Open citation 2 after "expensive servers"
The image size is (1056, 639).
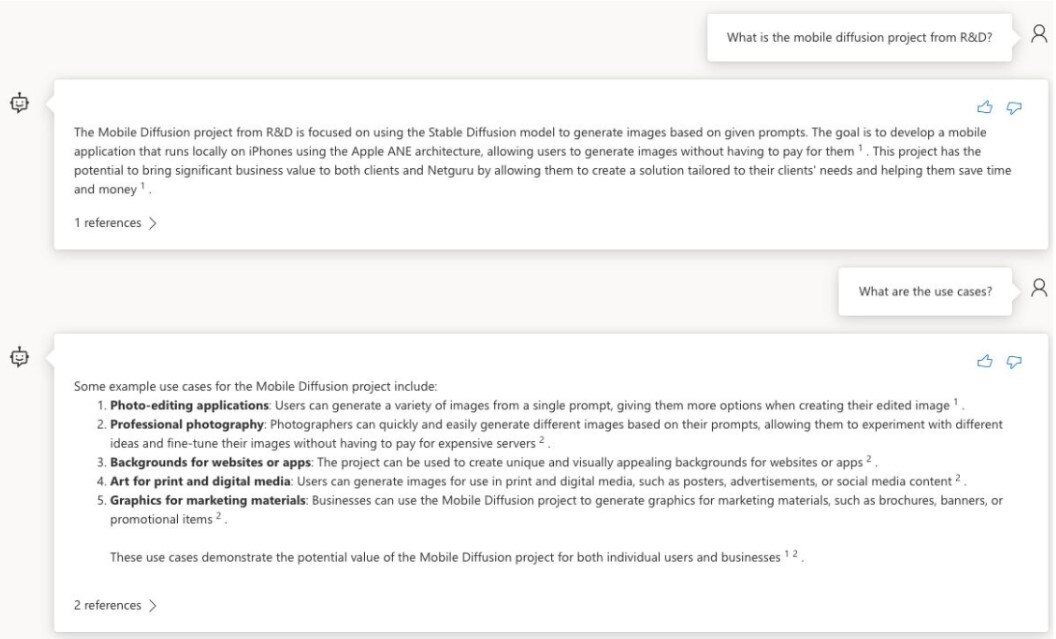(x=541, y=439)
